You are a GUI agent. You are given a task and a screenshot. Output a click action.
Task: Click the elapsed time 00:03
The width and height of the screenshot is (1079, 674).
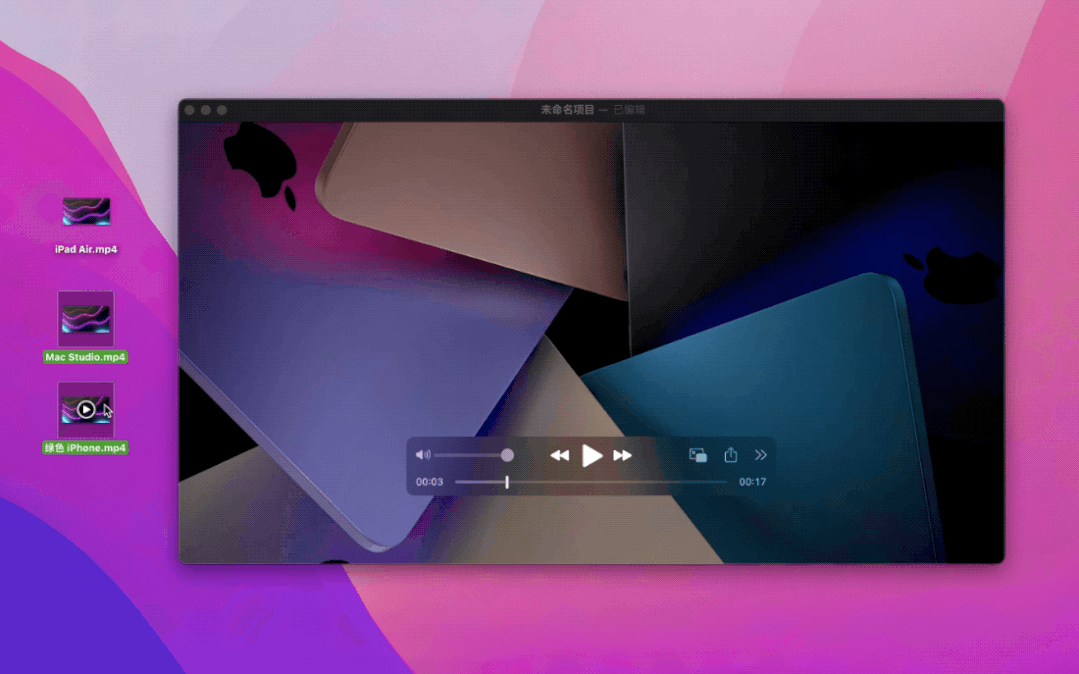[429, 482]
